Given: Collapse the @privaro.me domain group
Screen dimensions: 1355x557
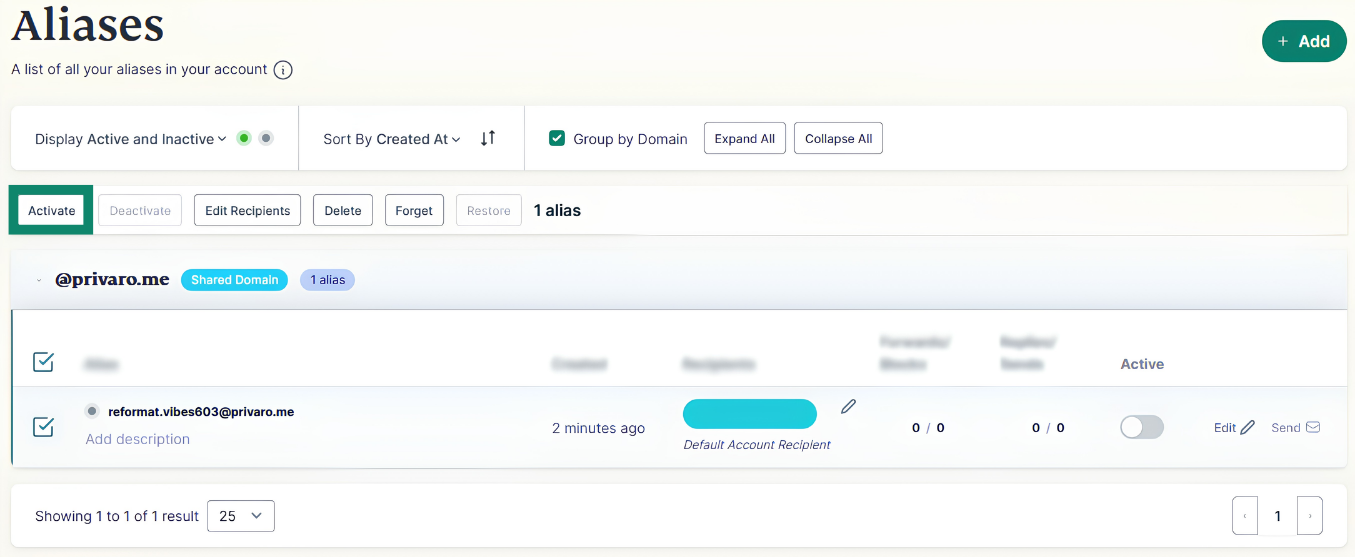Looking at the screenshot, I should tap(39, 280).
